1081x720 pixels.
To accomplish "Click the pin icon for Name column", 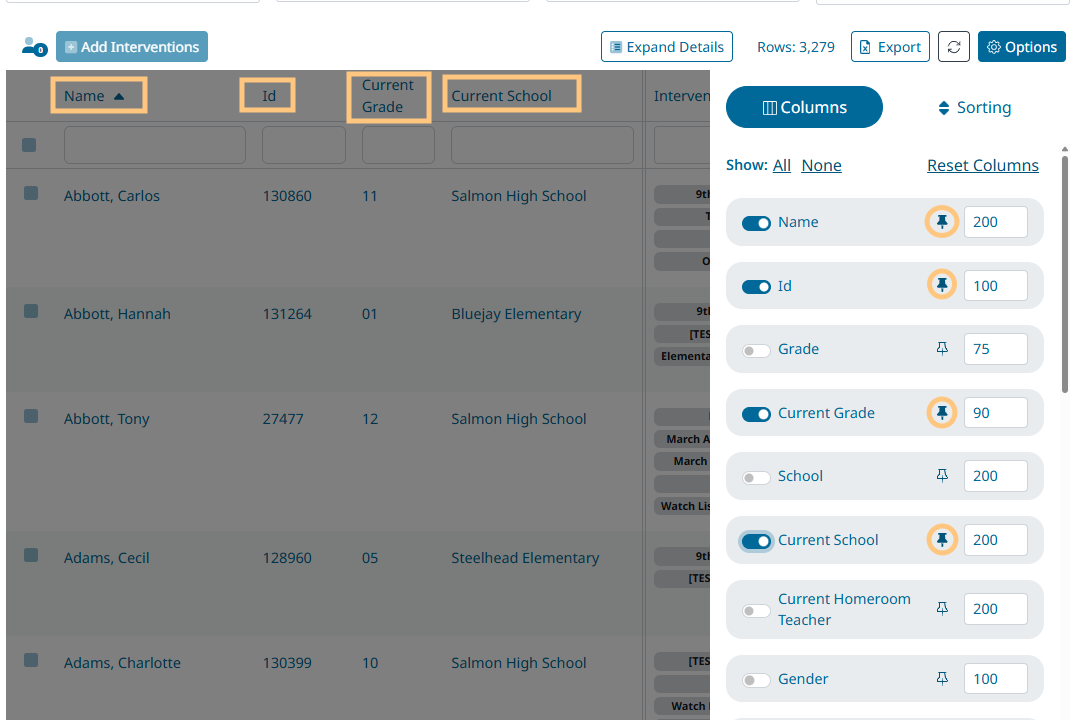I will tap(941, 222).
